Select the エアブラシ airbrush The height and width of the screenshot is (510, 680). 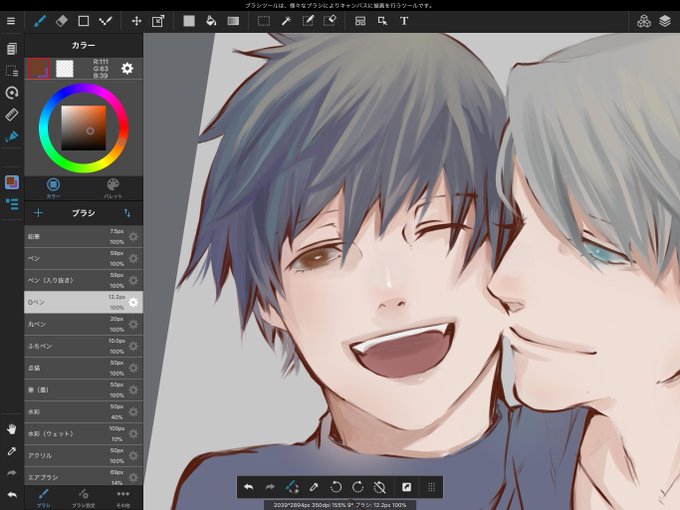coord(83,476)
